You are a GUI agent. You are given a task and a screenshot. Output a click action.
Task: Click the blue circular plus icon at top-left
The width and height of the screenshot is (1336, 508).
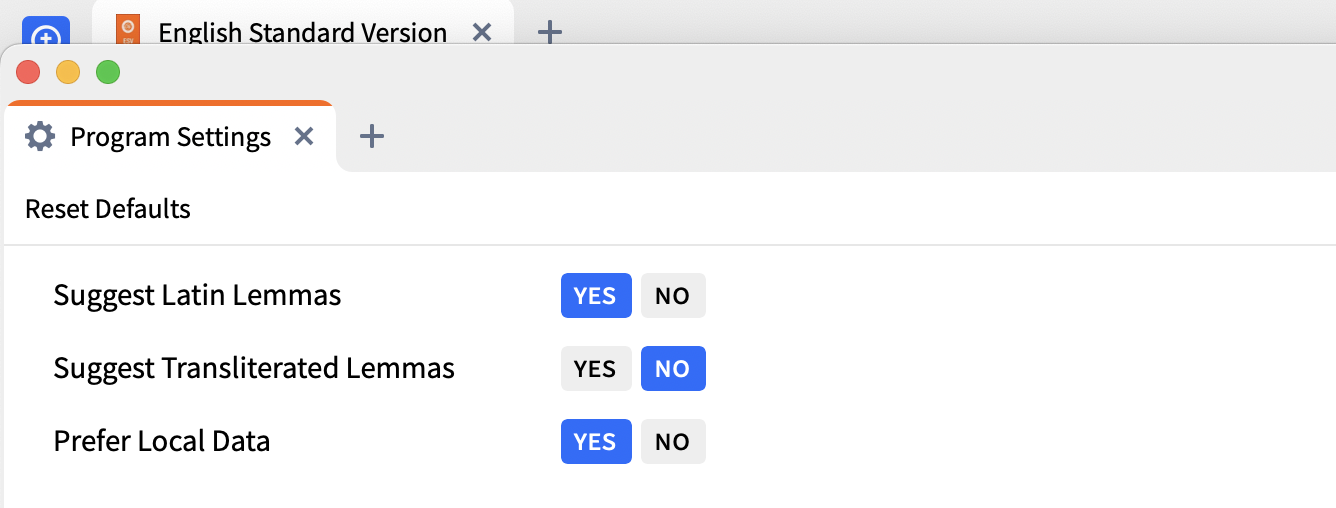46,34
